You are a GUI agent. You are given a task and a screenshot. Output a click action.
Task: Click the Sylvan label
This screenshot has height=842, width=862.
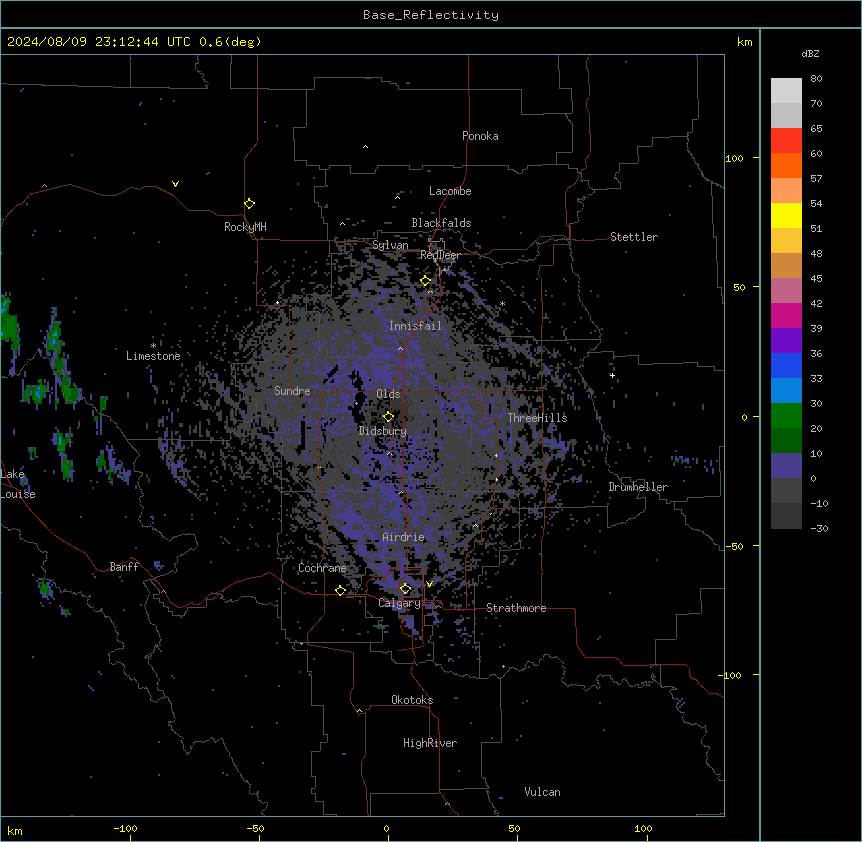coord(390,245)
